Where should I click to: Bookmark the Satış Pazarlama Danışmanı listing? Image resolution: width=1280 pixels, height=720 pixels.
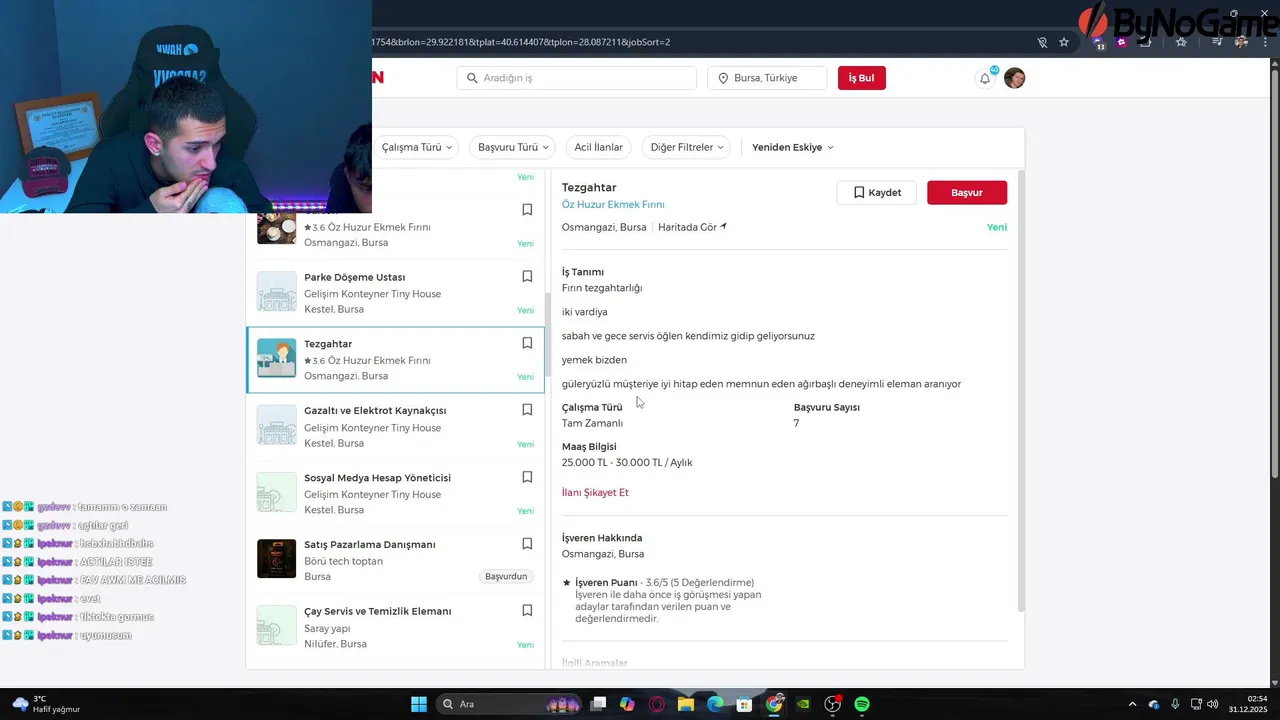click(527, 544)
